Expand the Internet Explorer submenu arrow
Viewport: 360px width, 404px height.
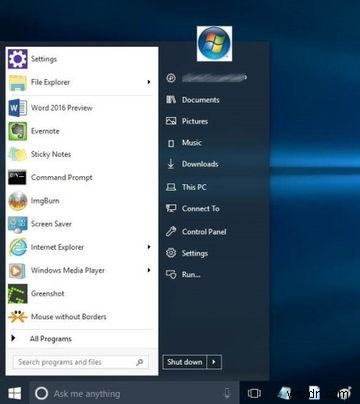(149, 247)
